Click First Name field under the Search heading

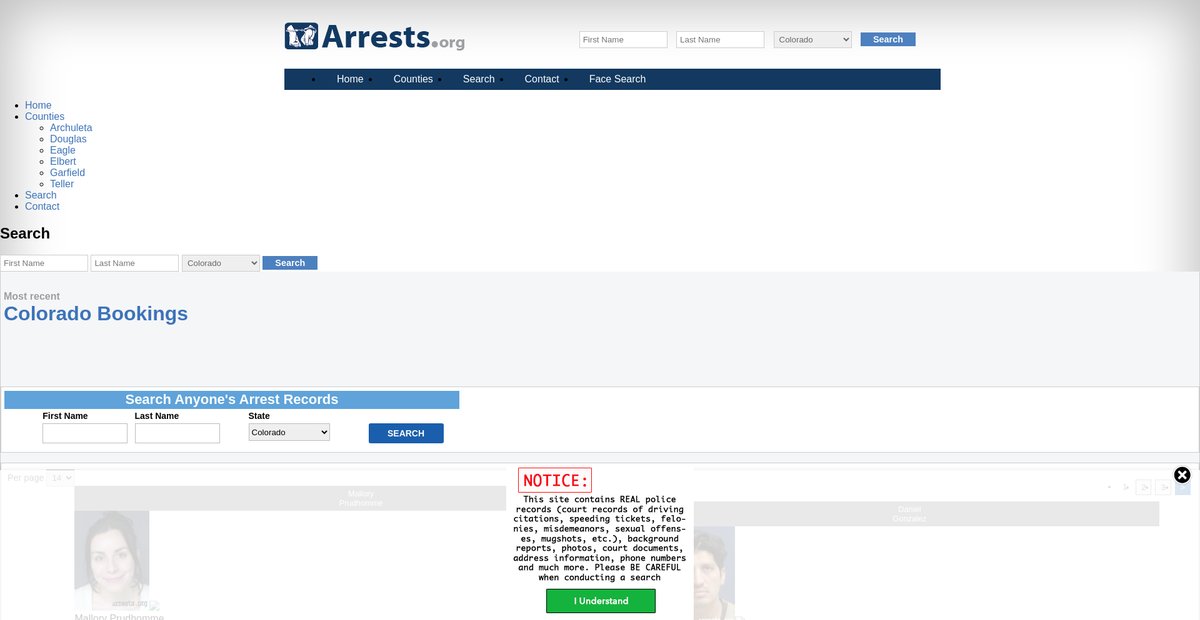(x=44, y=263)
